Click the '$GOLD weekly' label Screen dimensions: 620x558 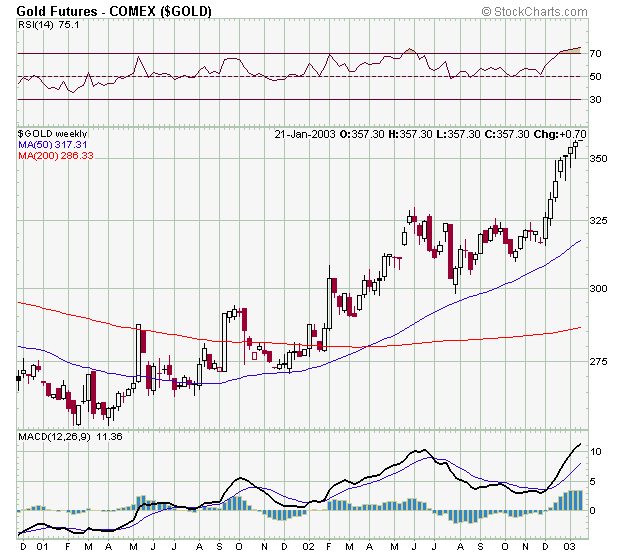pos(52,134)
